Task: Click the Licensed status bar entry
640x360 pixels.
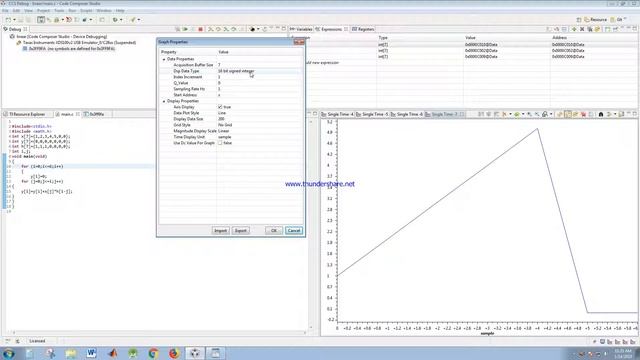Action: pyautogui.click(x=37, y=341)
